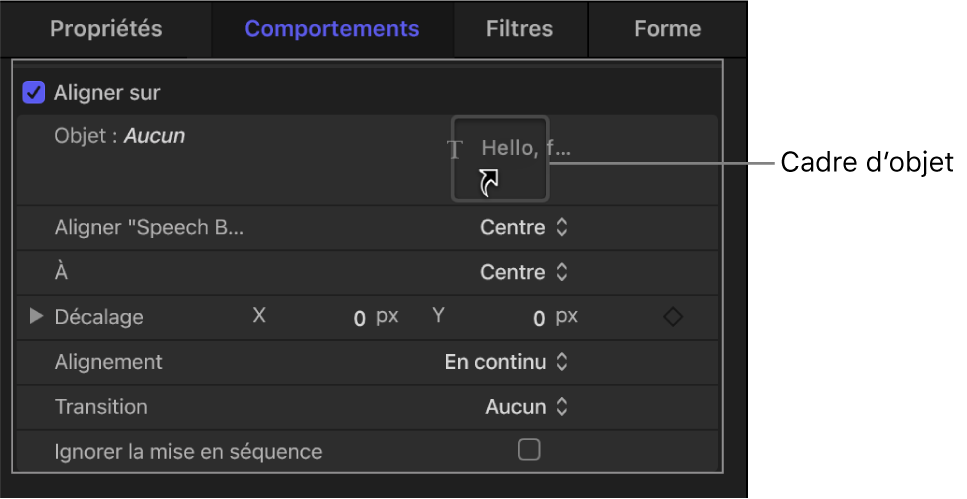Switch to the Forme tab
Image resolution: width=967 pixels, height=499 pixels.
coord(667,29)
